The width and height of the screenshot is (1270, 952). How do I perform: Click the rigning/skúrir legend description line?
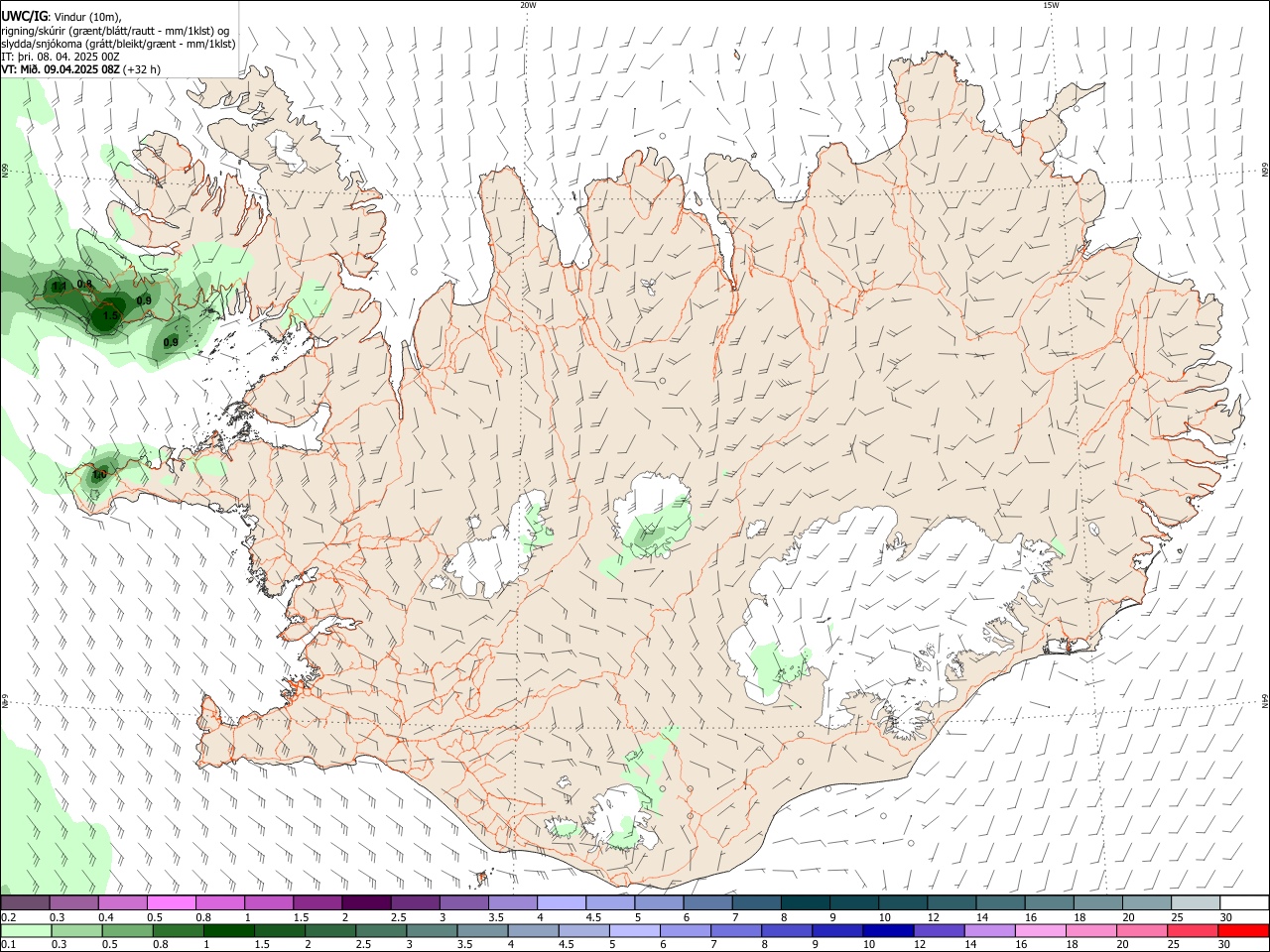pos(115,30)
